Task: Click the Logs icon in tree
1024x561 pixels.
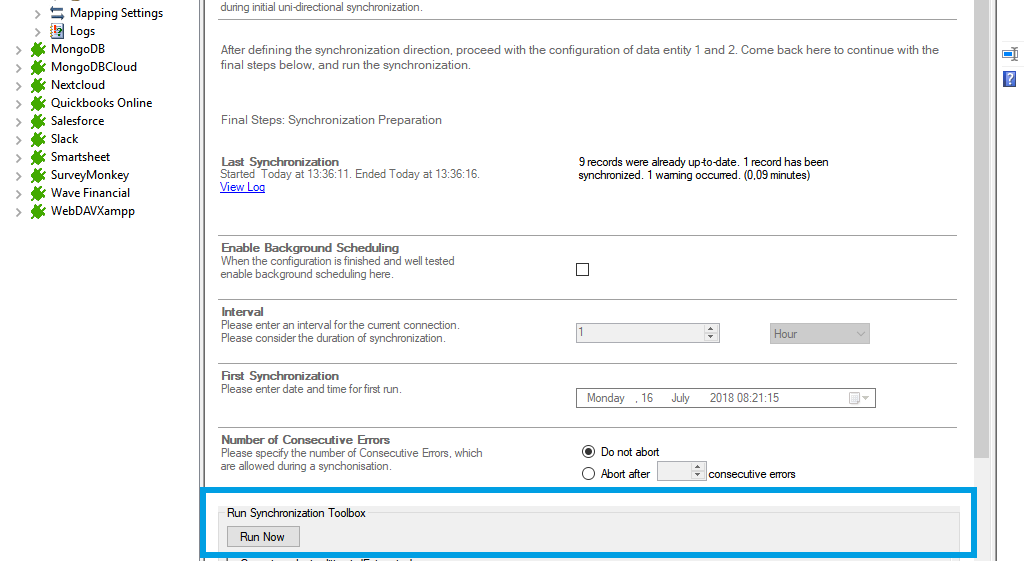Action: (x=57, y=31)
